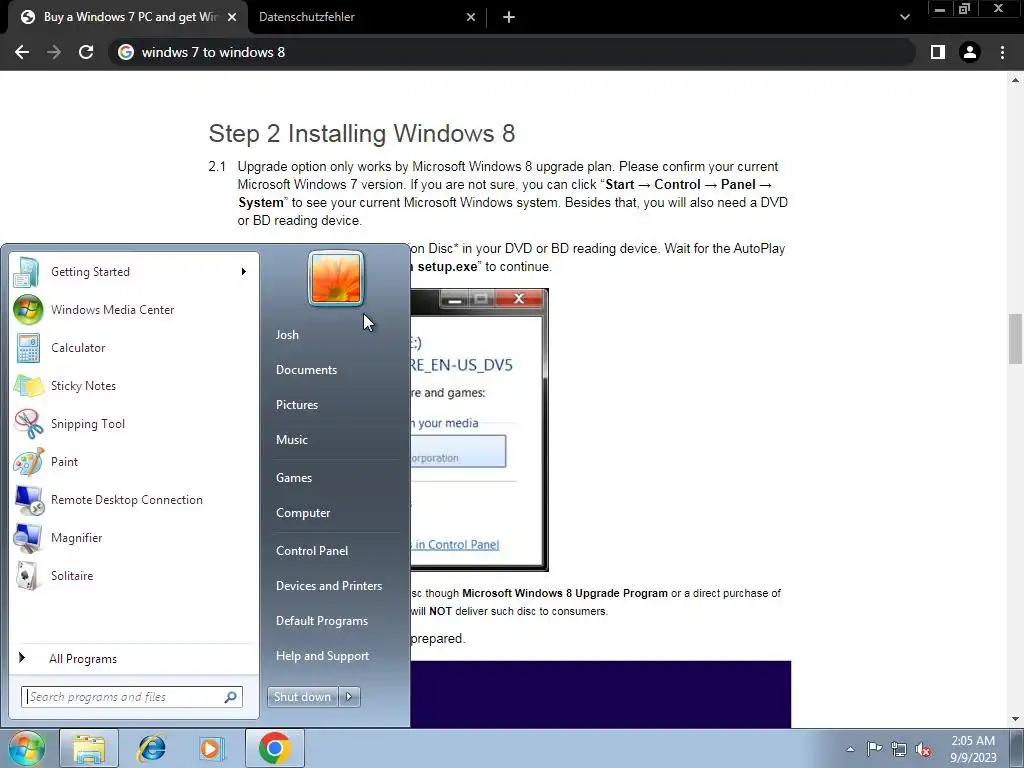Open Control Panel
This screenshot has width=1024, height=768.
point(312,551)
